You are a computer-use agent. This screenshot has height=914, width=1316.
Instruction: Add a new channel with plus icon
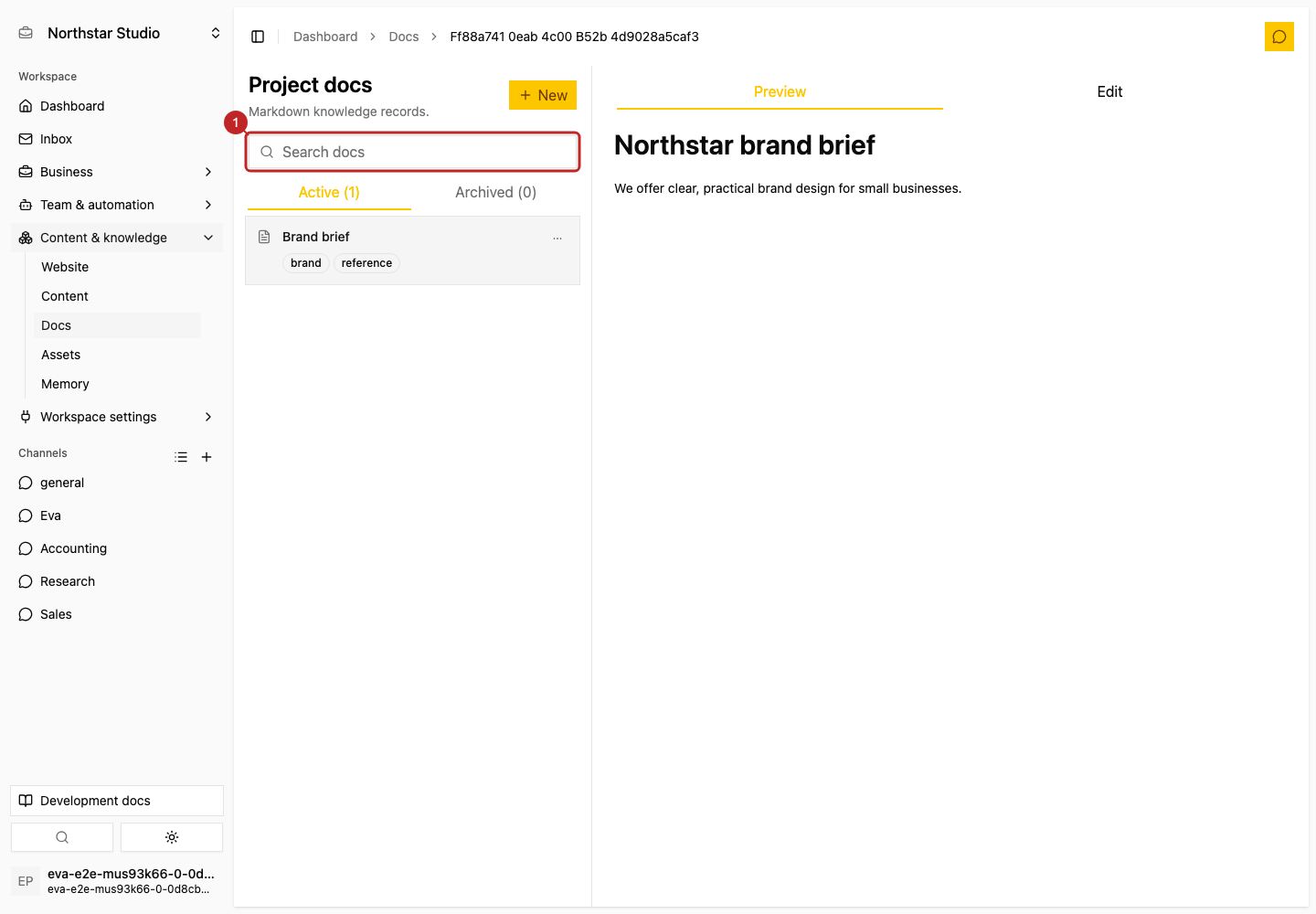pyautogui.click(x=207, y=457)
